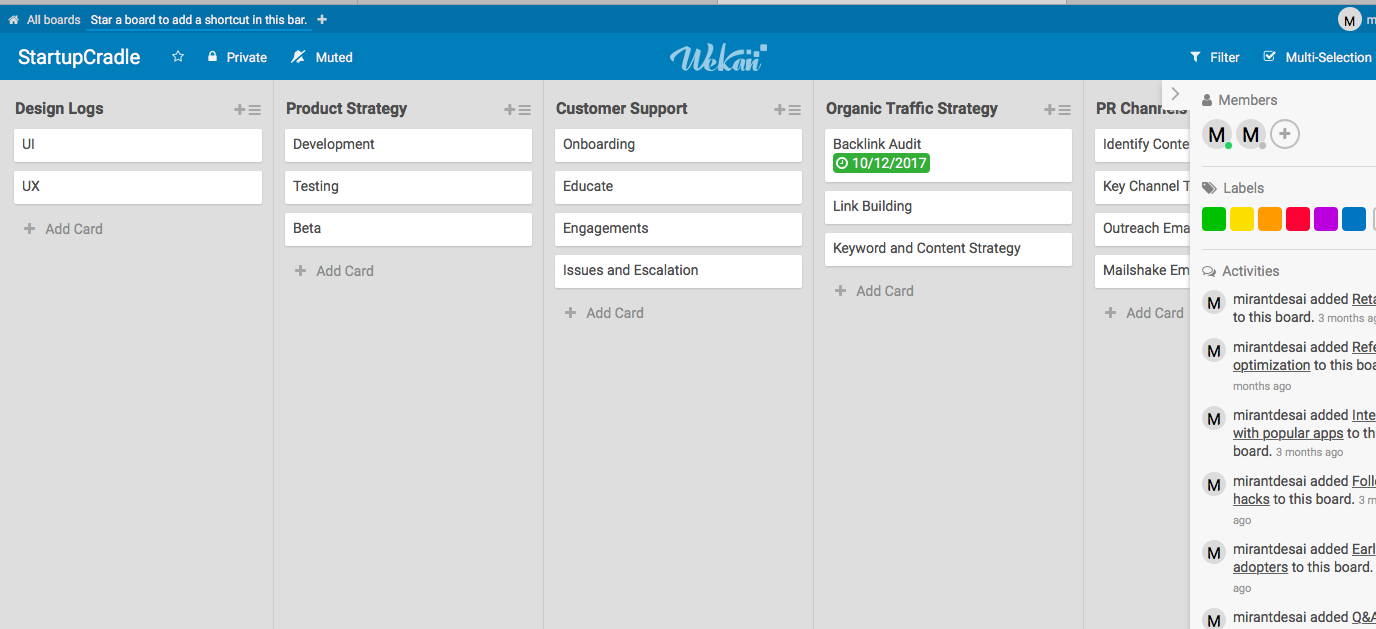Click the first member avatar M
Screen dimensions: 1376x629
(1216, 134)
